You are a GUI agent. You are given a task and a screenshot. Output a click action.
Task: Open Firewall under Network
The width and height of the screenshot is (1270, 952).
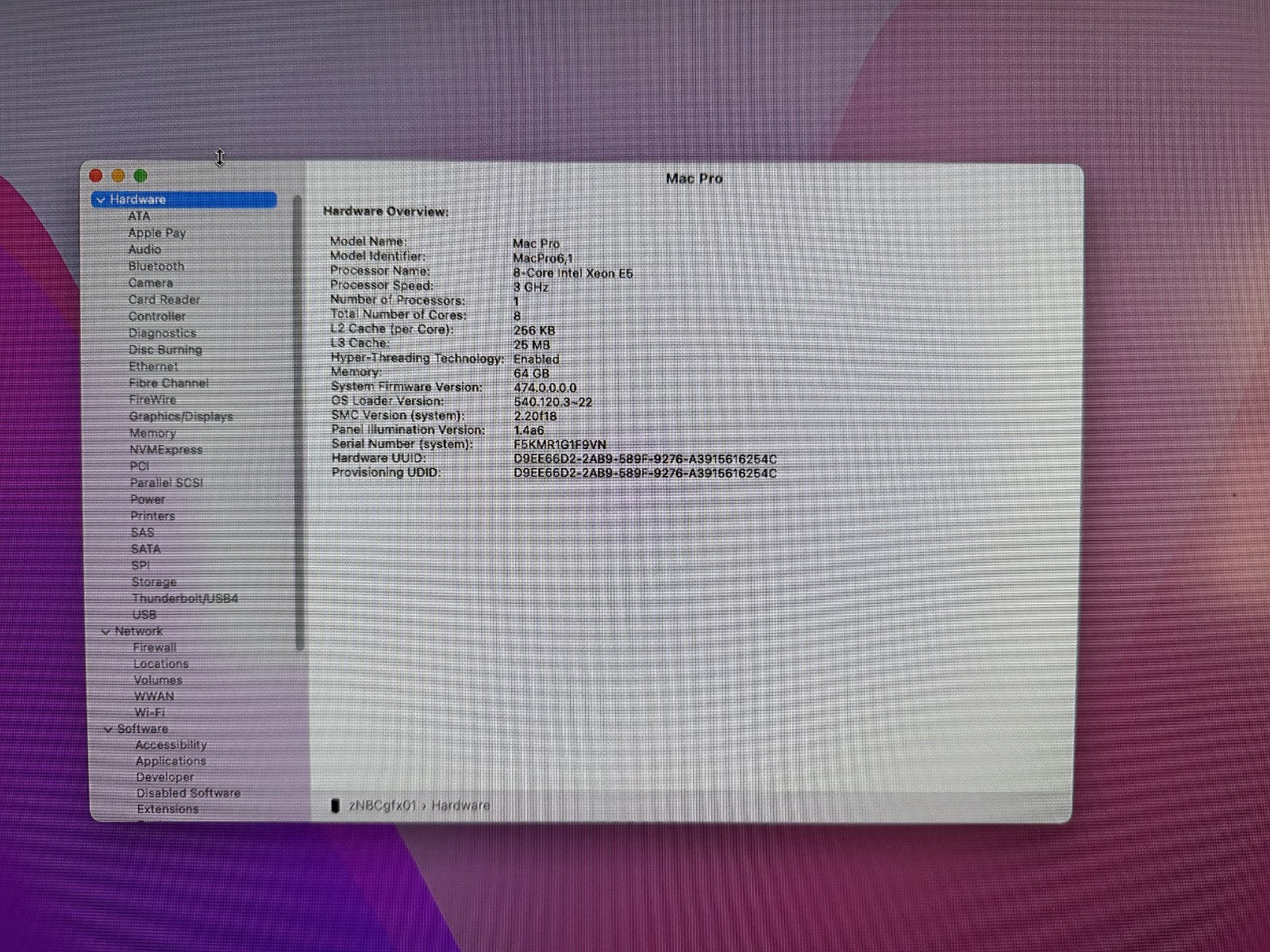coord(155,648)
